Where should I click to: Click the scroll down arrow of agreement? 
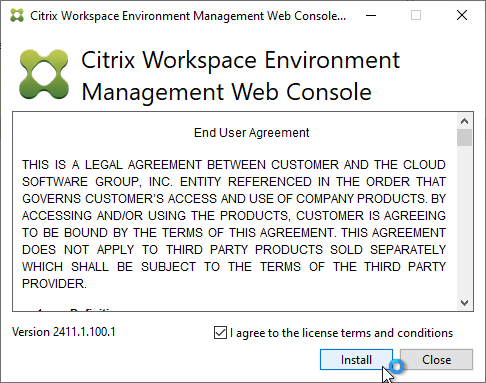click(x=464, y=303)
